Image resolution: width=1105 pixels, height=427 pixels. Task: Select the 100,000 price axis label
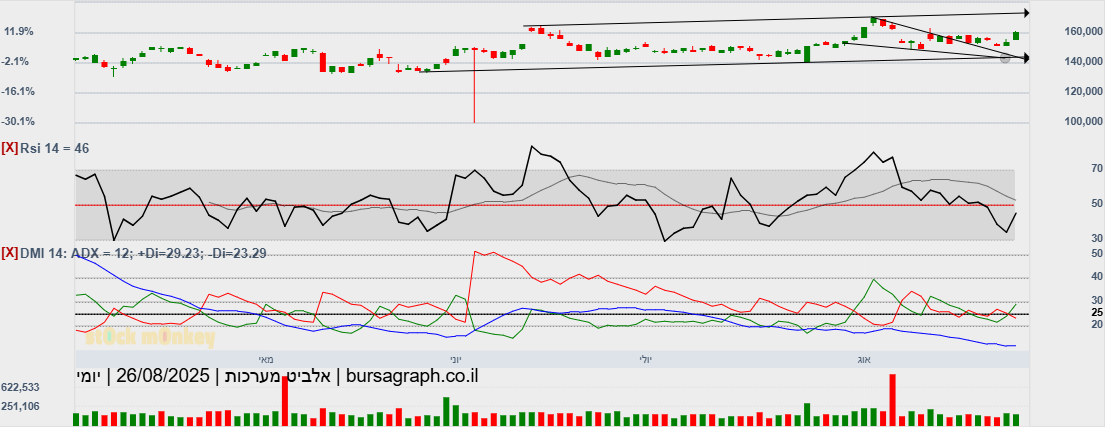(1082, 122)
